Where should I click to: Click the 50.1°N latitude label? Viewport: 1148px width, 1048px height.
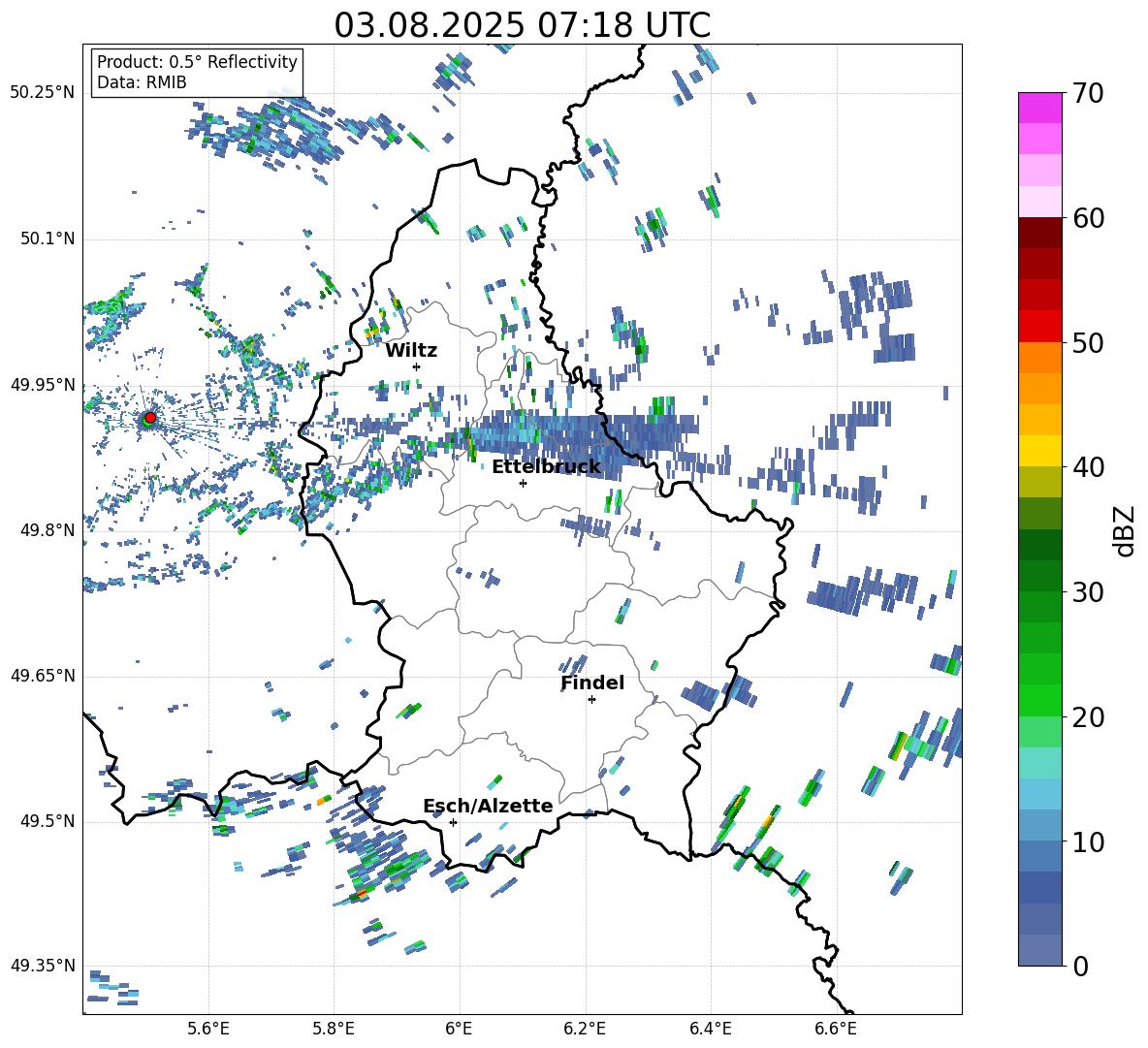coord(48,238)
